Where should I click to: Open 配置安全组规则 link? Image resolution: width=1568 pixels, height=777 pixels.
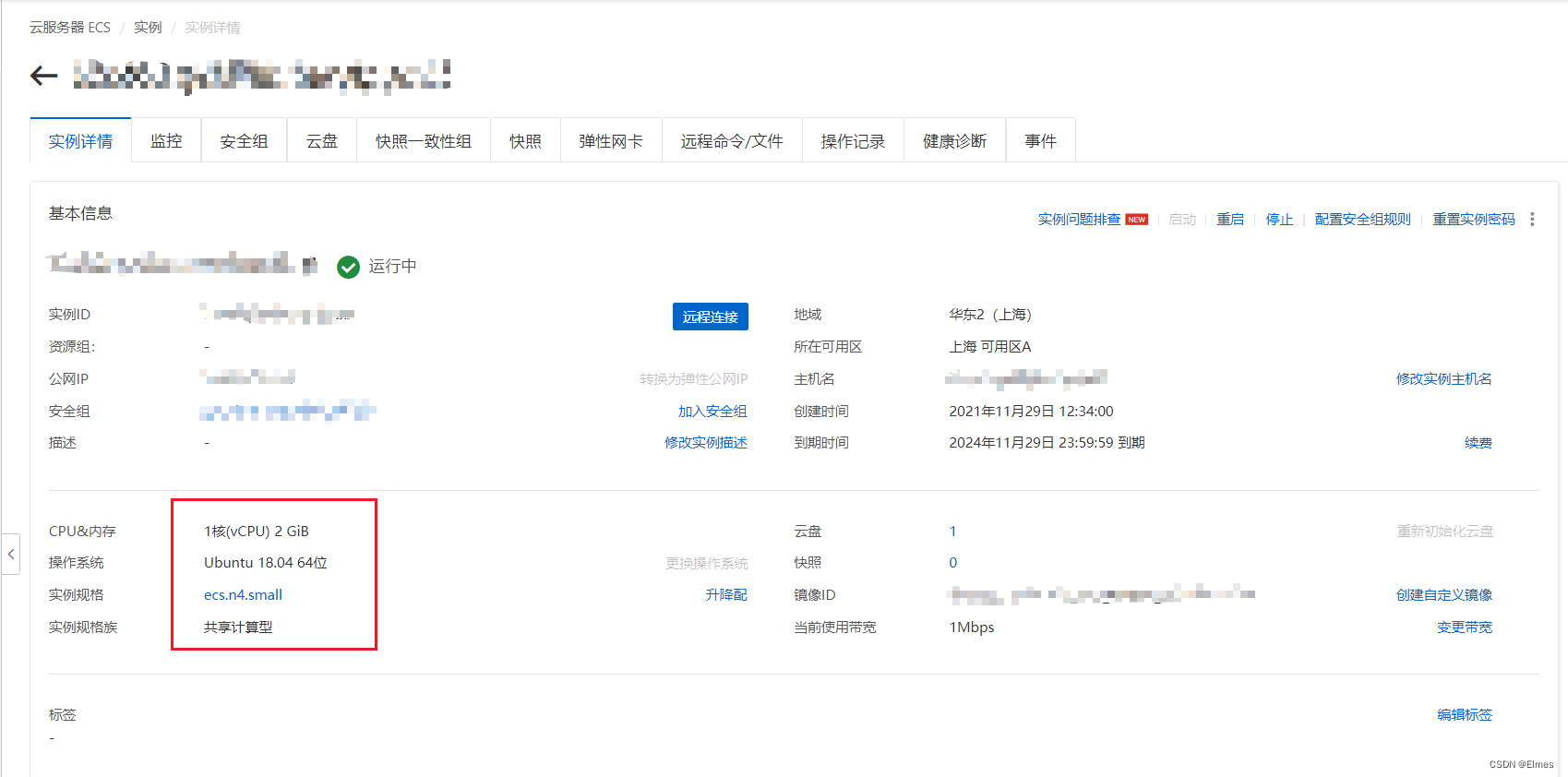click(x=1363, y=220)
